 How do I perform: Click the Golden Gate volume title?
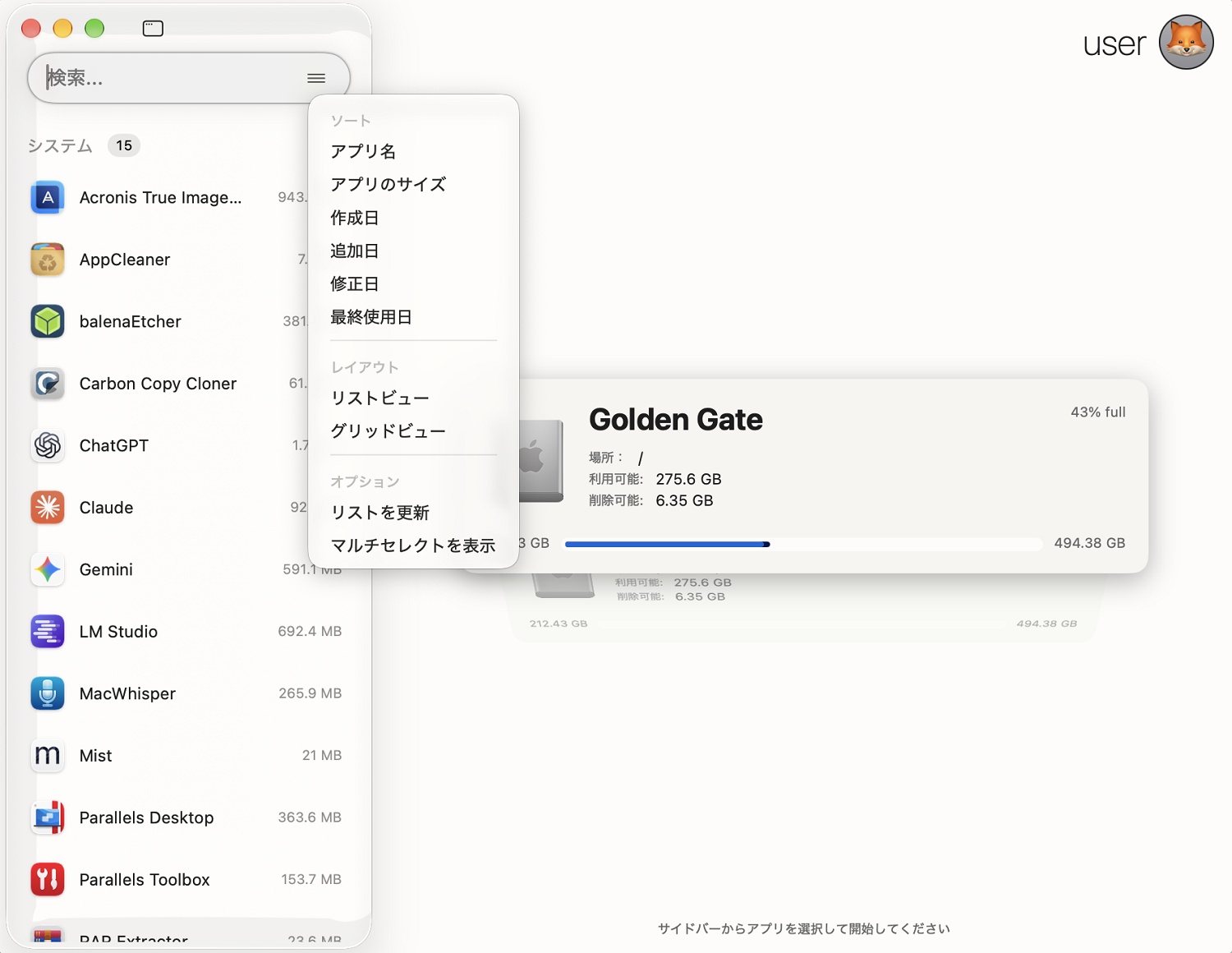pos(676,420)
